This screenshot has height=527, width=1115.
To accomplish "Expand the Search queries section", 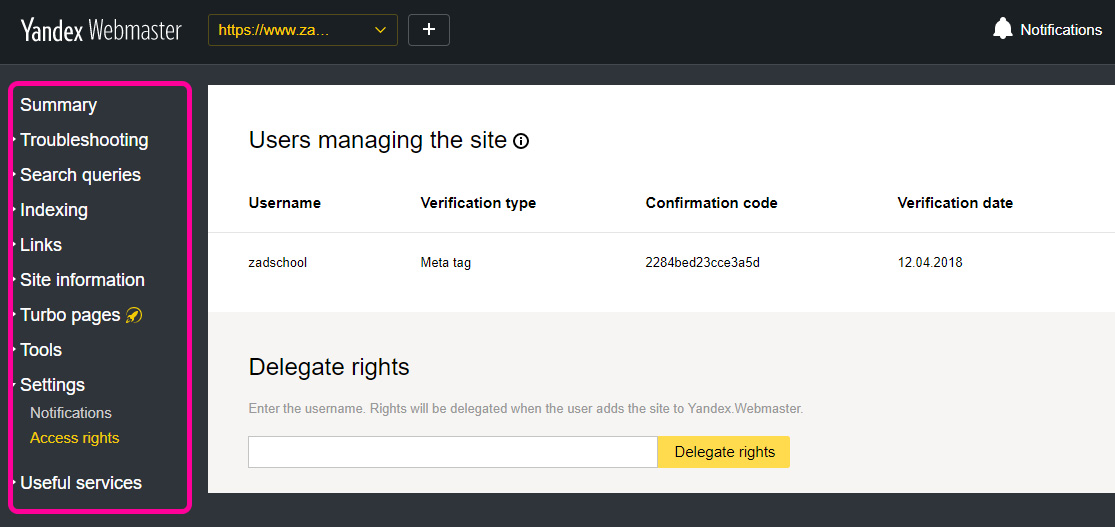I will [80, 175].
